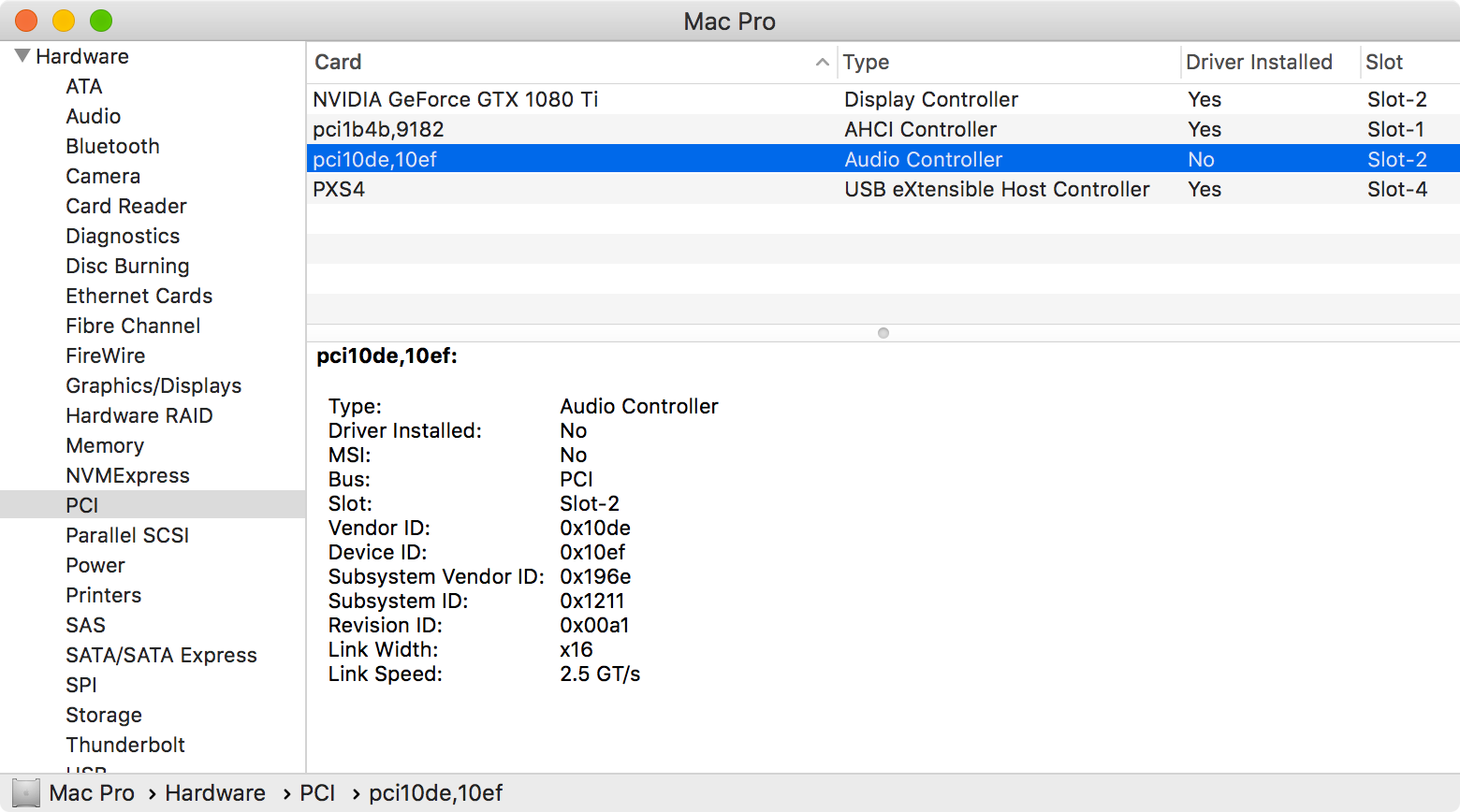
Task: Click Hardware in the path bar
Action: click(215, 793)
